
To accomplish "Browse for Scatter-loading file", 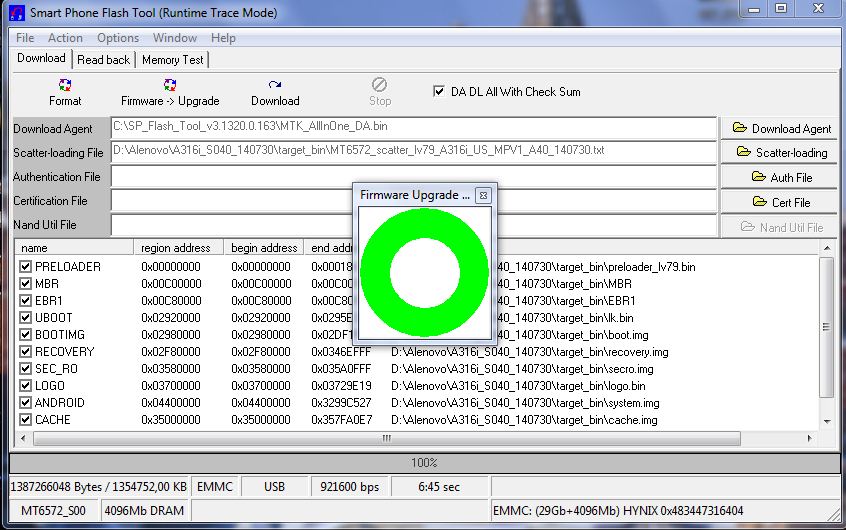I will coord(781,152).
